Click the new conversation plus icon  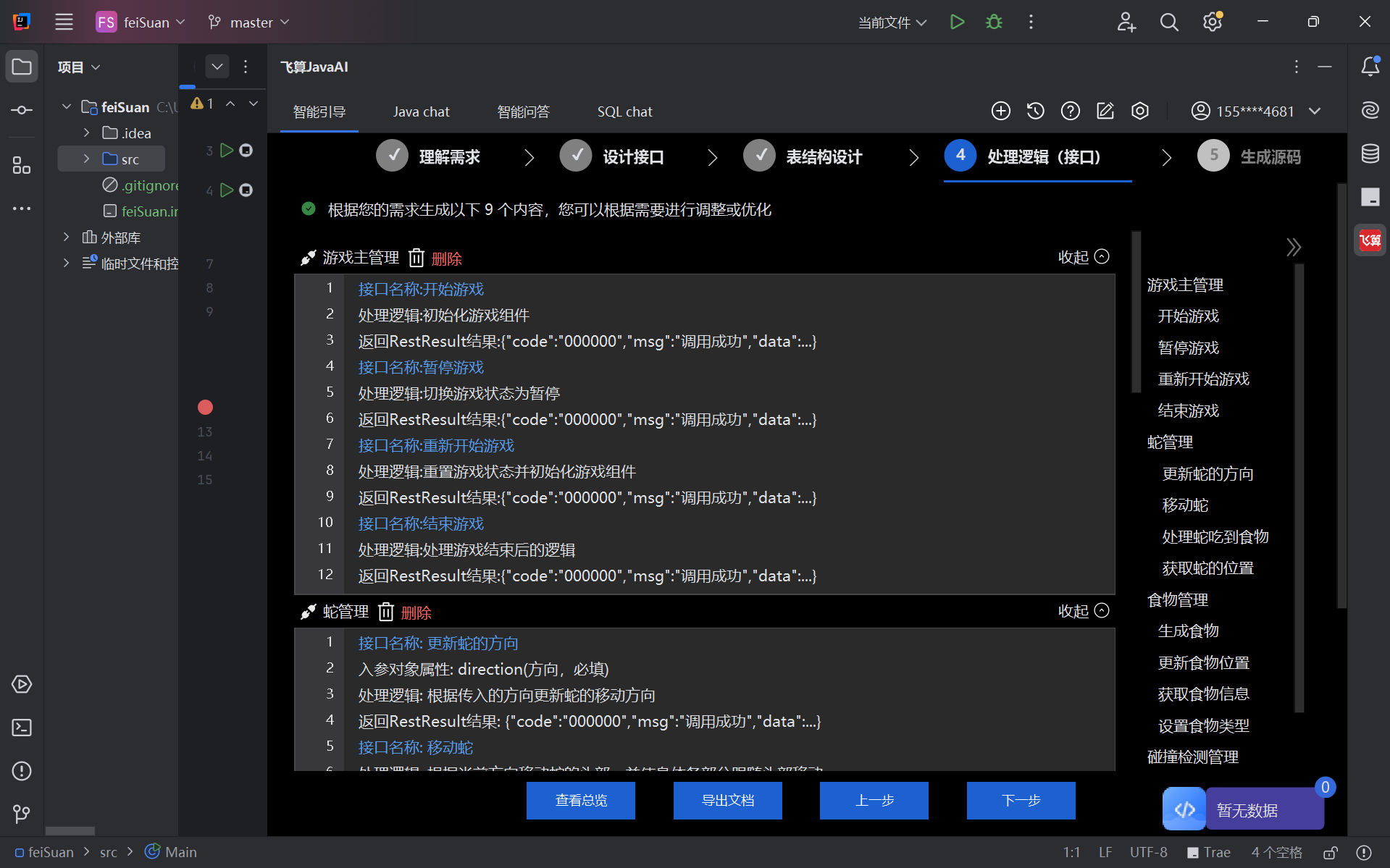1000,111
